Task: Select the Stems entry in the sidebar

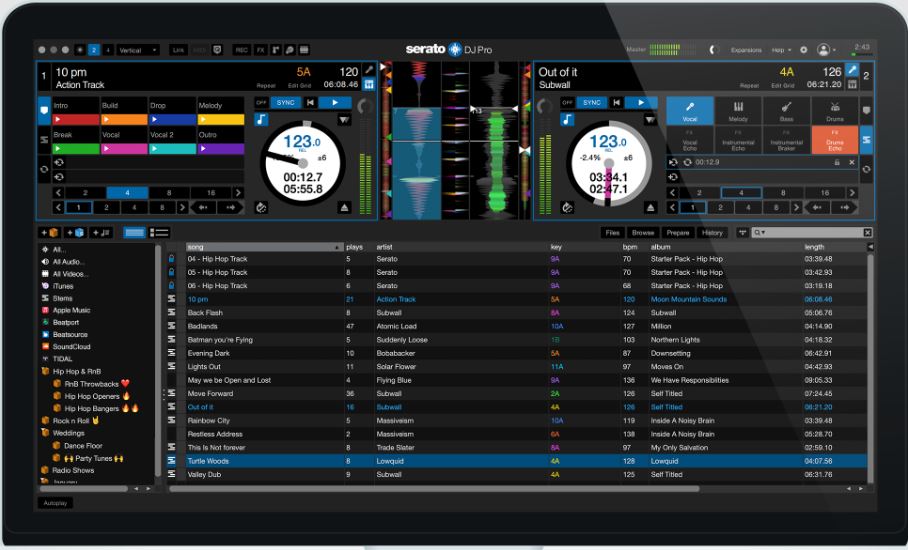Action: [62, 298]
